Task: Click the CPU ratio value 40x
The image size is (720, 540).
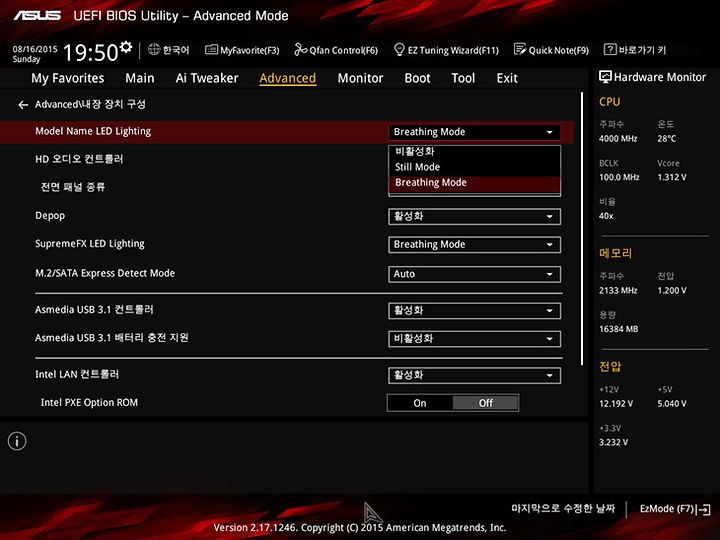Action: [606, 216]
